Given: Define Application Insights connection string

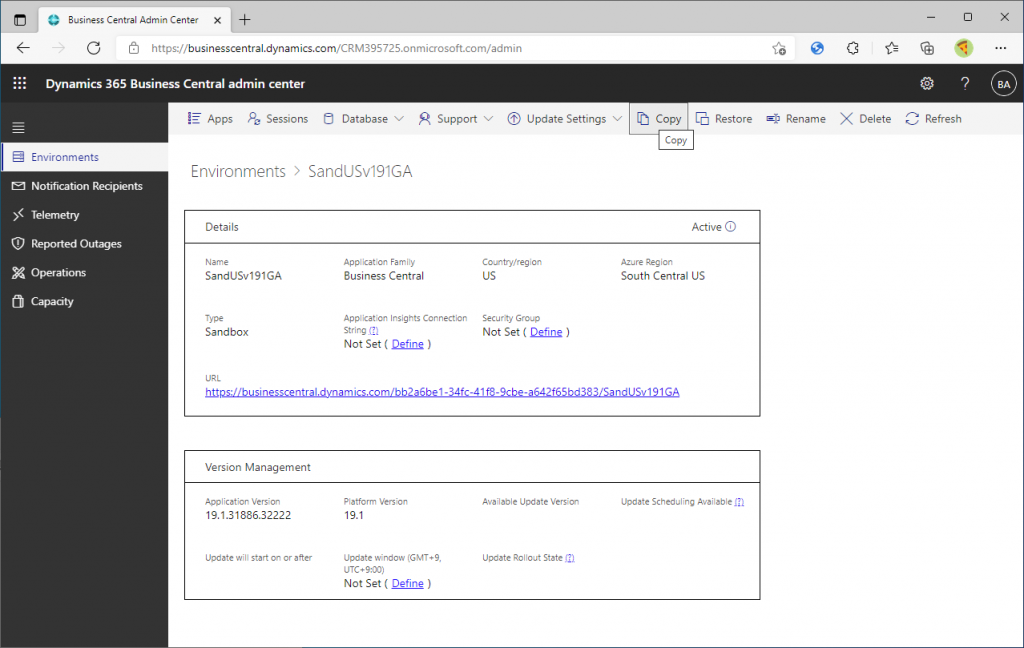Looking at the screenshot, I should [x=408, y=344].
